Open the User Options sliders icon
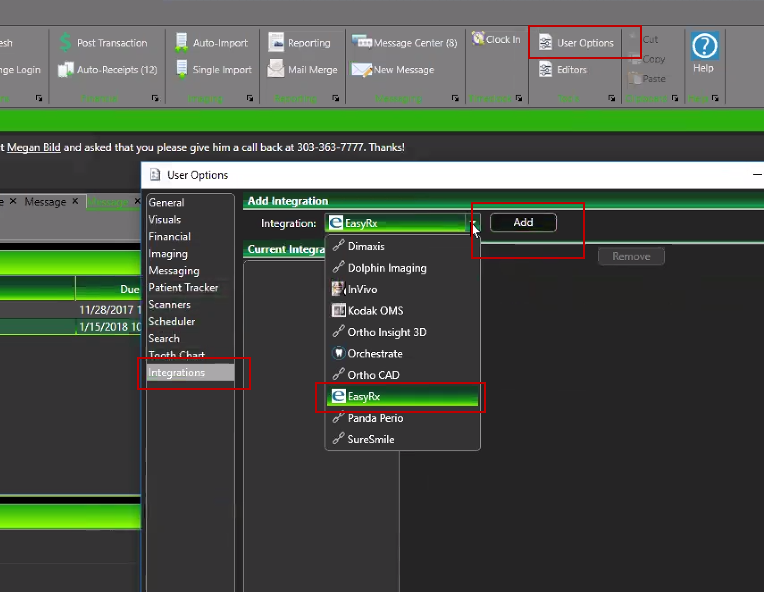The image size is (764, 592). (545, 43)
